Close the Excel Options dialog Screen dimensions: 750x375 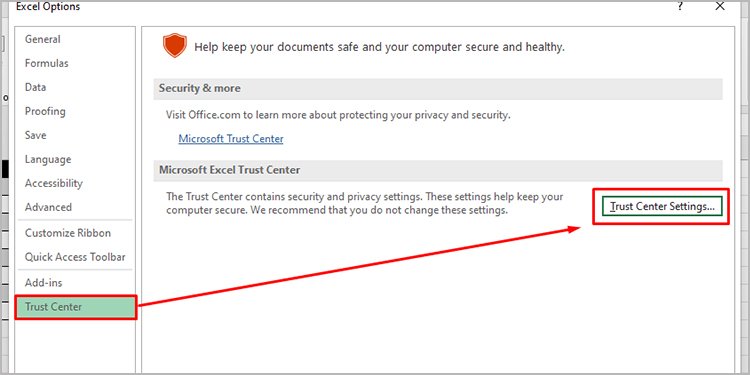click(720, 6)
